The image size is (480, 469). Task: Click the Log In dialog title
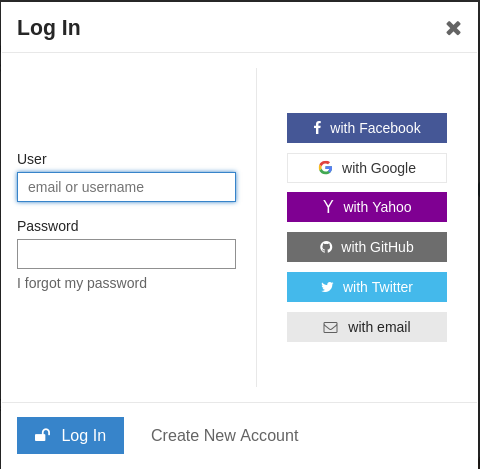coord(49,29)
